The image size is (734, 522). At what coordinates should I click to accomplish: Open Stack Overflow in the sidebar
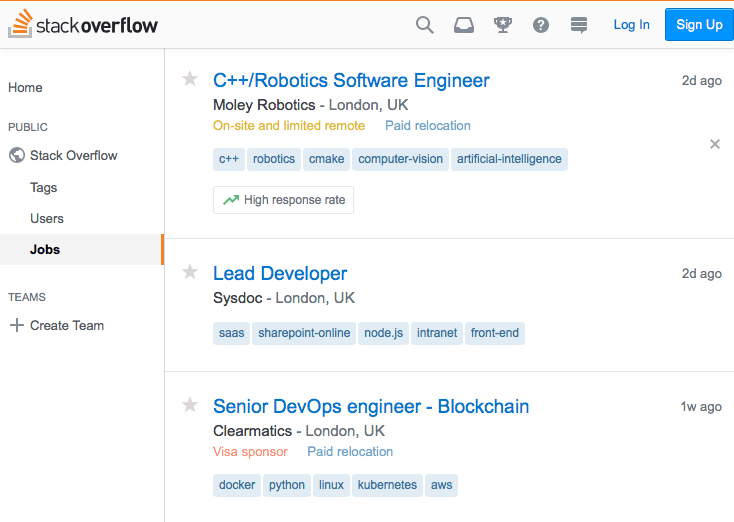pyautogui.click(x=73, y=155)
